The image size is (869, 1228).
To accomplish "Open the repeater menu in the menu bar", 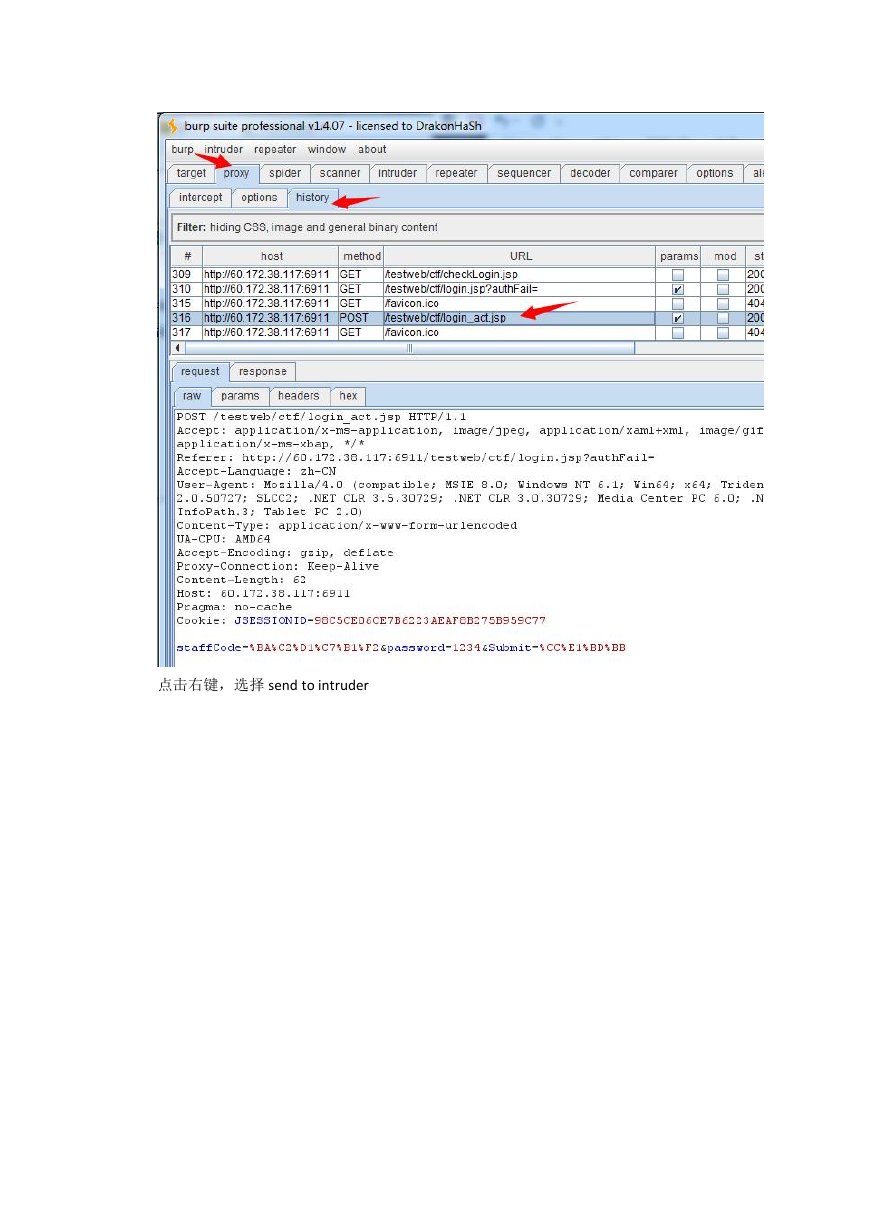I will click(x=275, y=150).
